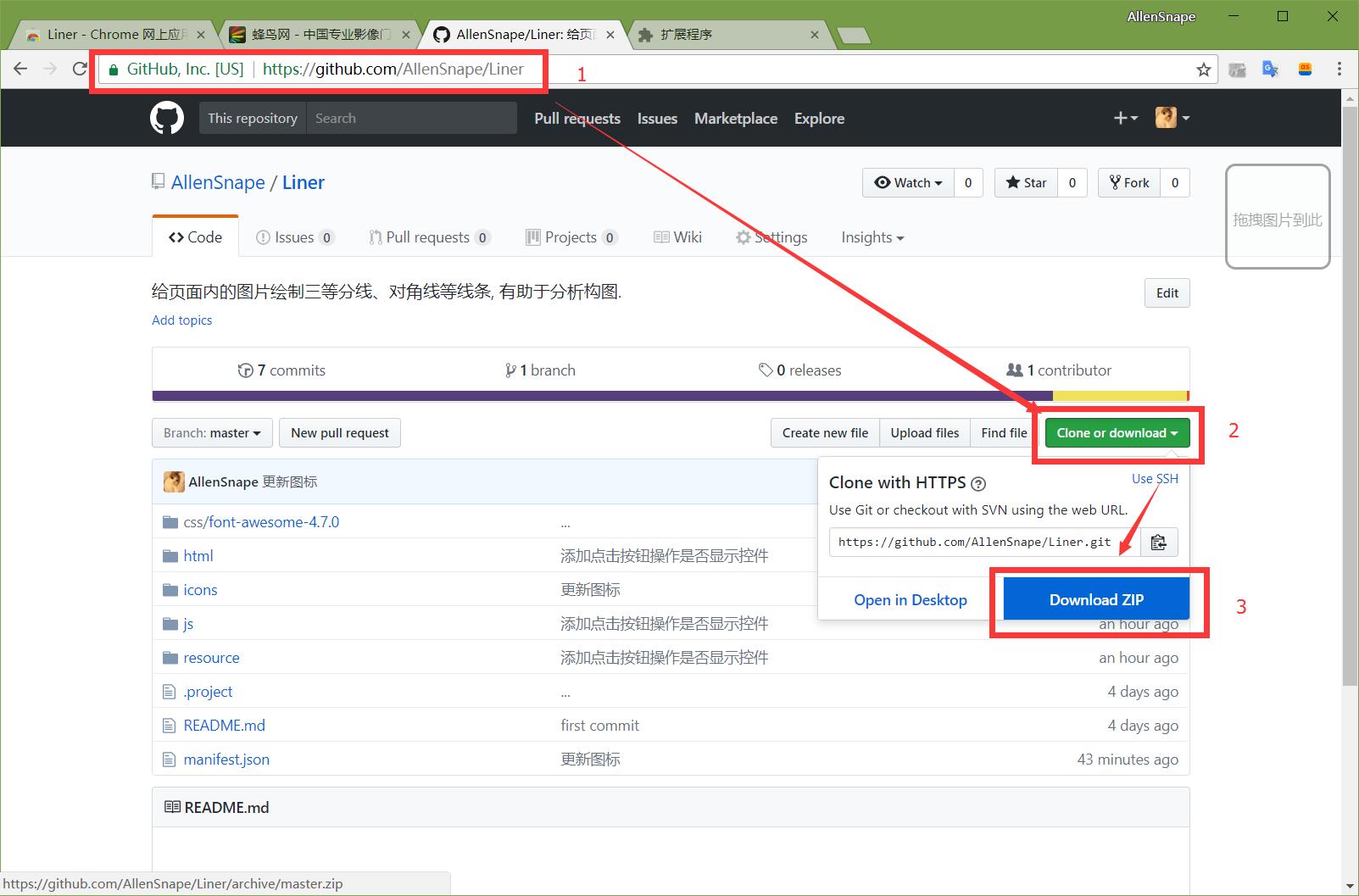Click Upload files button

coord(925,433)
